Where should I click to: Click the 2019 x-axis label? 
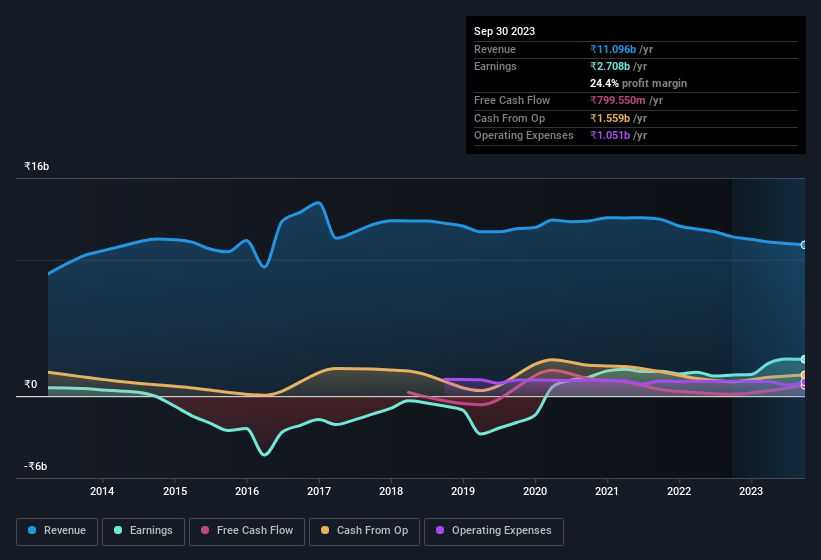click(463, 491)
